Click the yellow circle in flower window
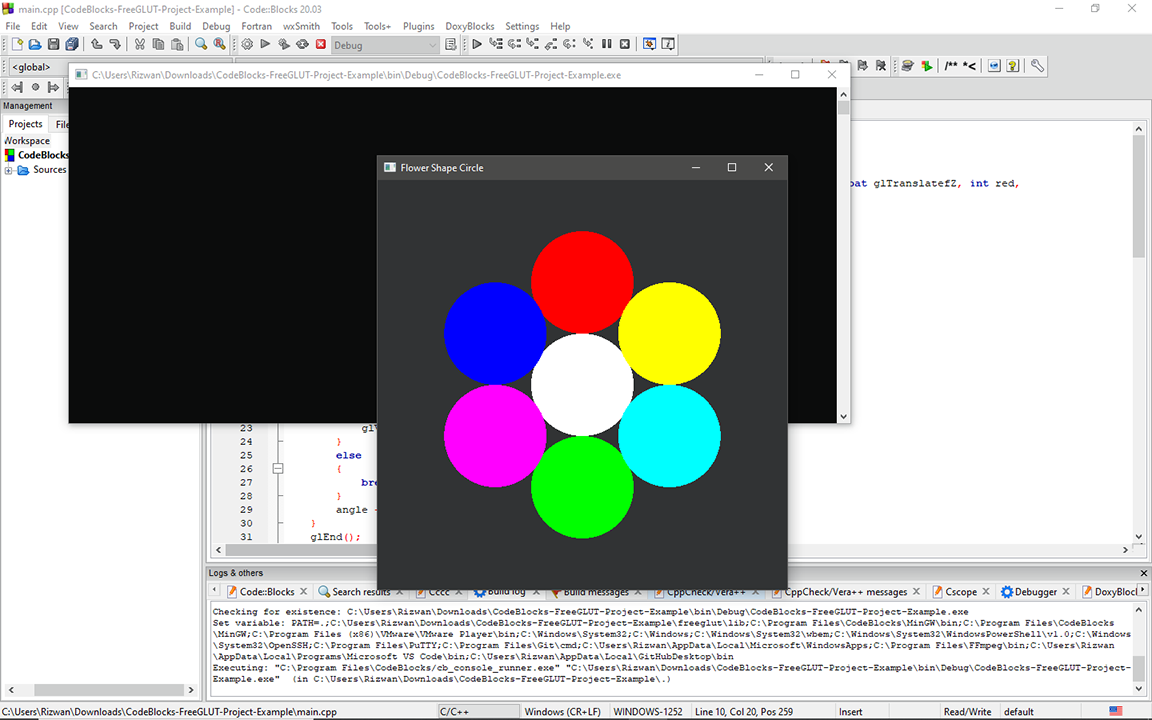Image resolution: width=1152 pixels, height=720 pixels. point(669,333)
